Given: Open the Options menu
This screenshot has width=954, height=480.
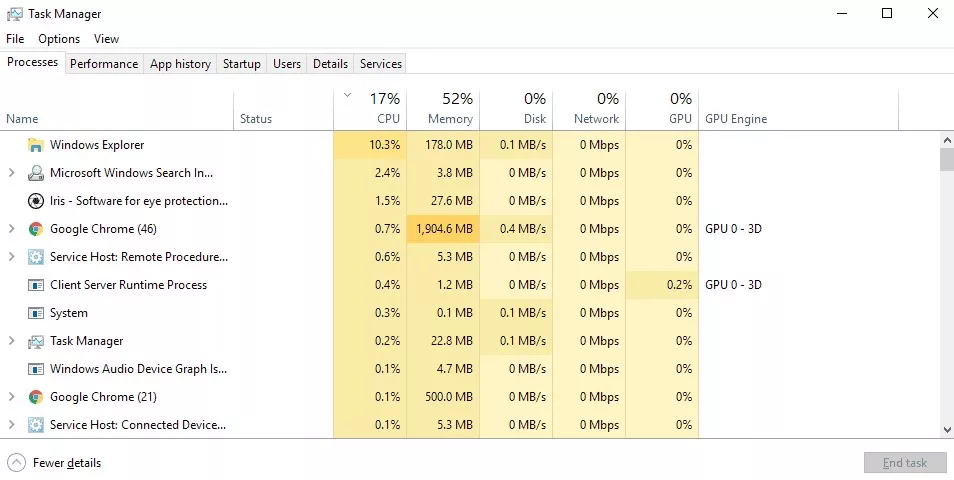Looking at the screenshot, I should pos(59,39).
